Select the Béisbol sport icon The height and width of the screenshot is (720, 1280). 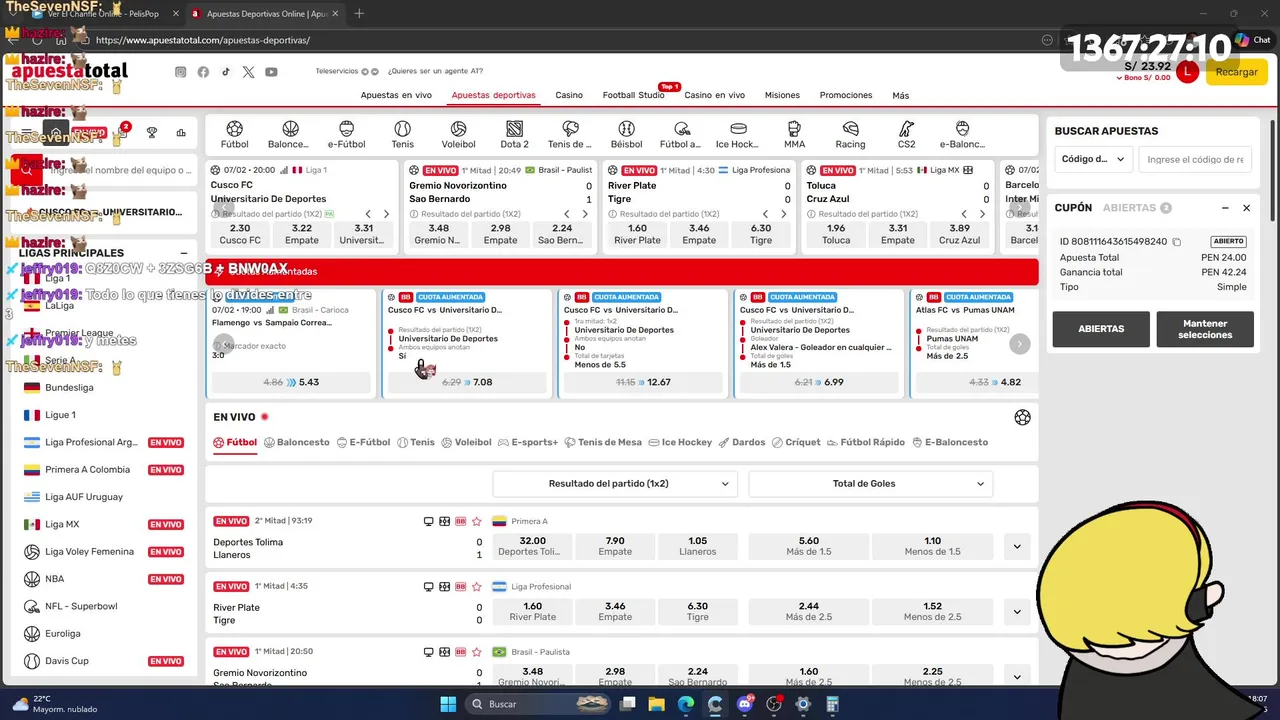coord(626,135)
